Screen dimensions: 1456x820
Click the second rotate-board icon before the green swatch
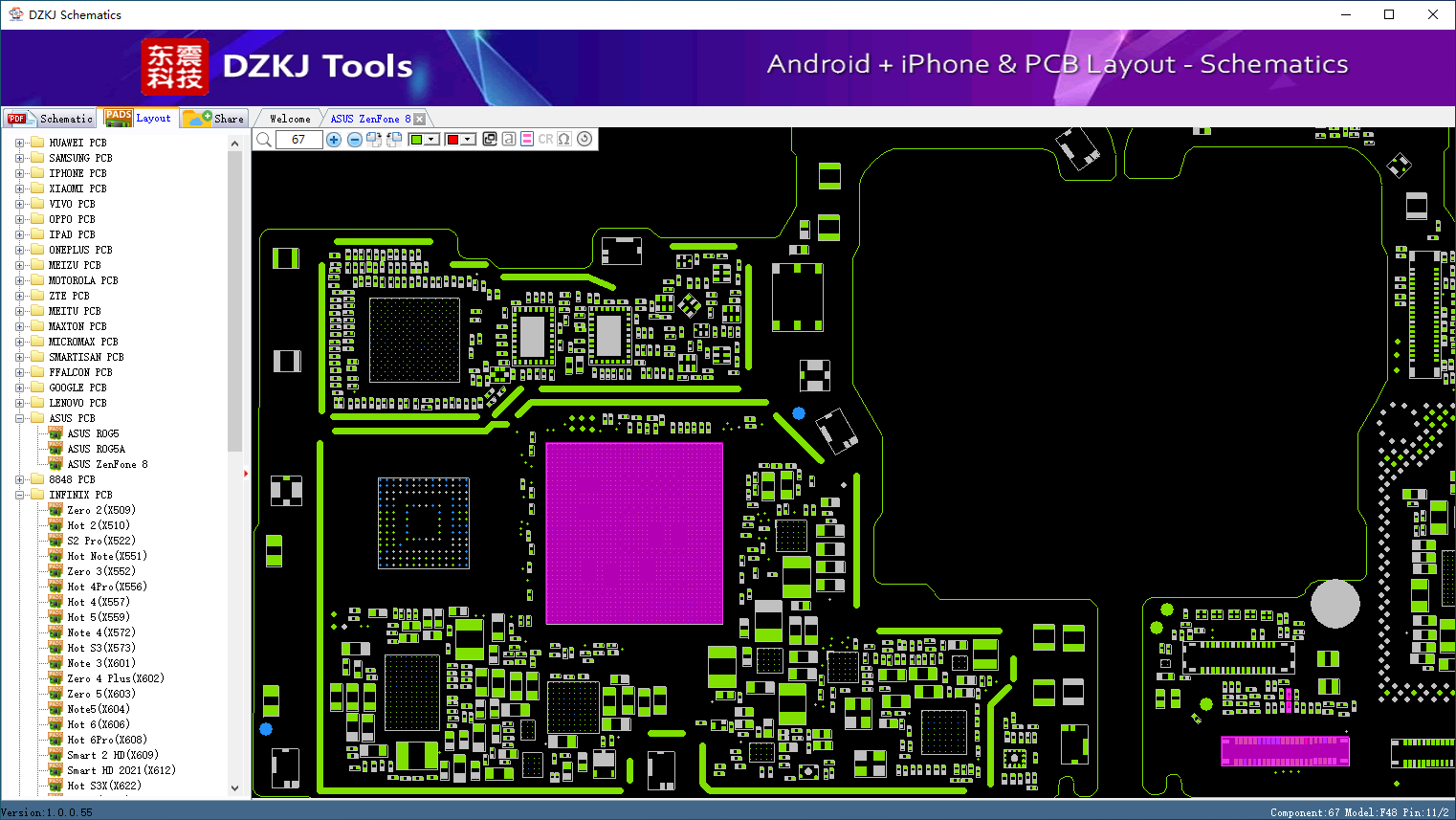[x=393, y=140]
